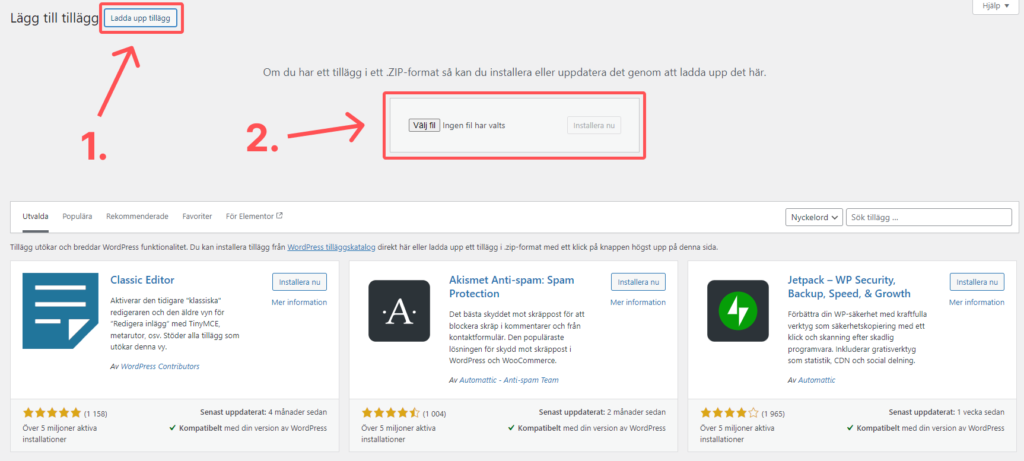Viewport: 1024px width, 461px height.
Task: Click 'Senast uppdaterat: 4 månader sedan' text
Action: (x=264, y=413)
